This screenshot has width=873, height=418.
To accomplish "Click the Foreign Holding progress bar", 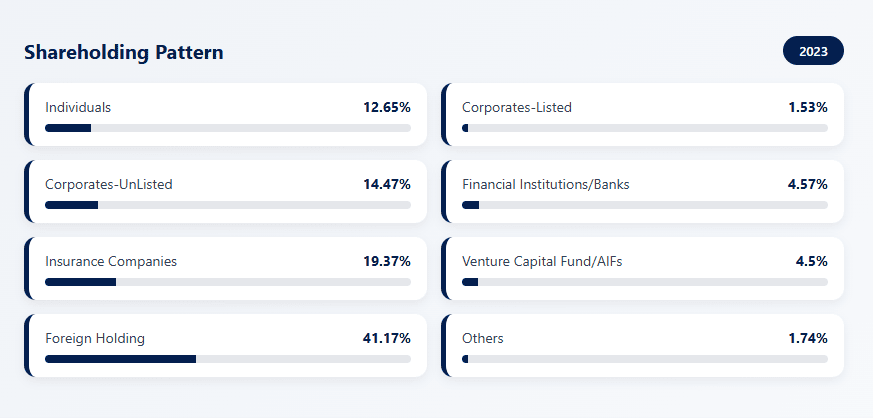I will click(x=228, y=359).
